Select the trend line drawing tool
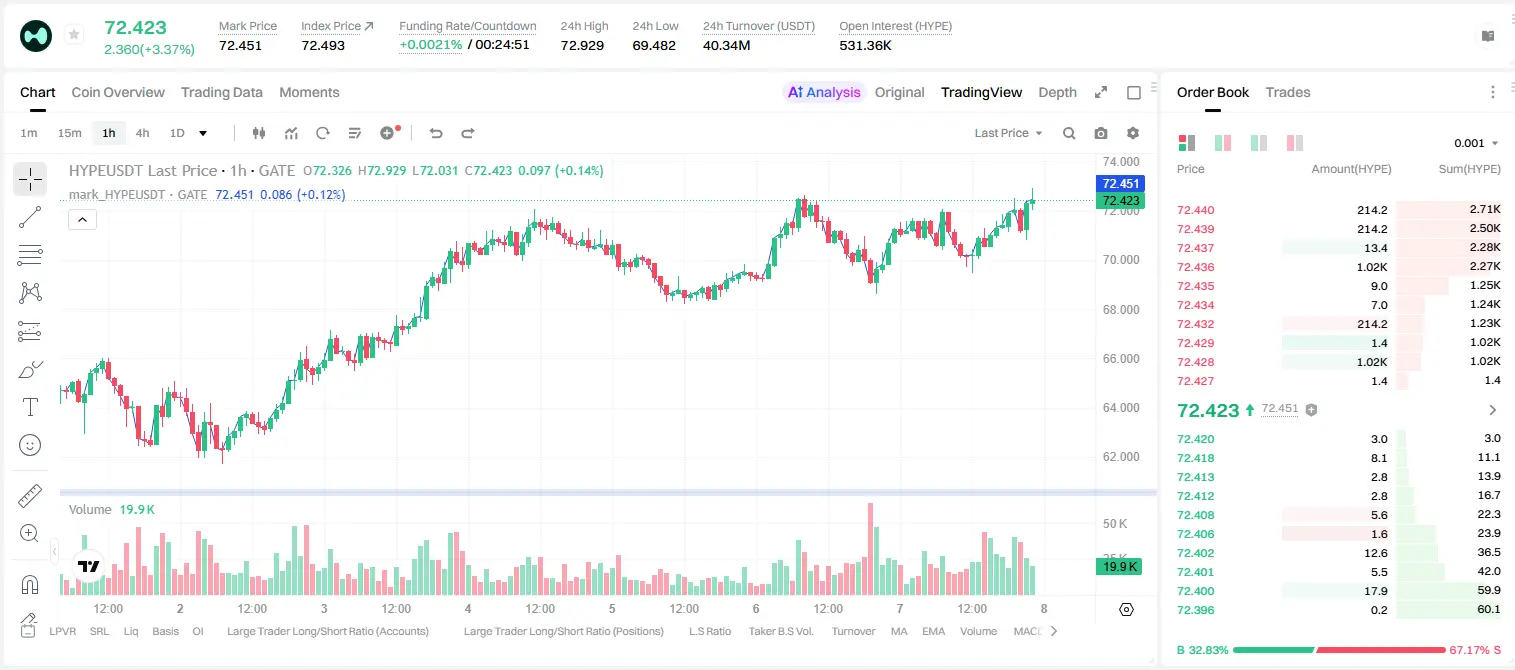 tap(30, 217)
